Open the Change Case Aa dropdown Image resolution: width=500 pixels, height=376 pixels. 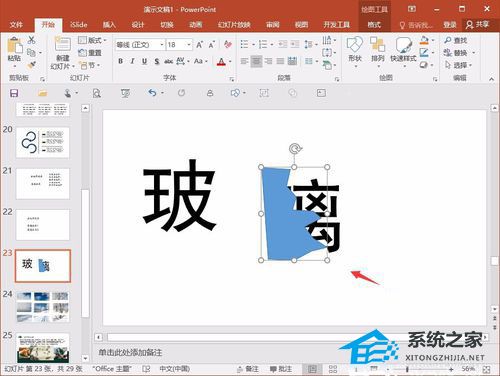coord(201,61)
